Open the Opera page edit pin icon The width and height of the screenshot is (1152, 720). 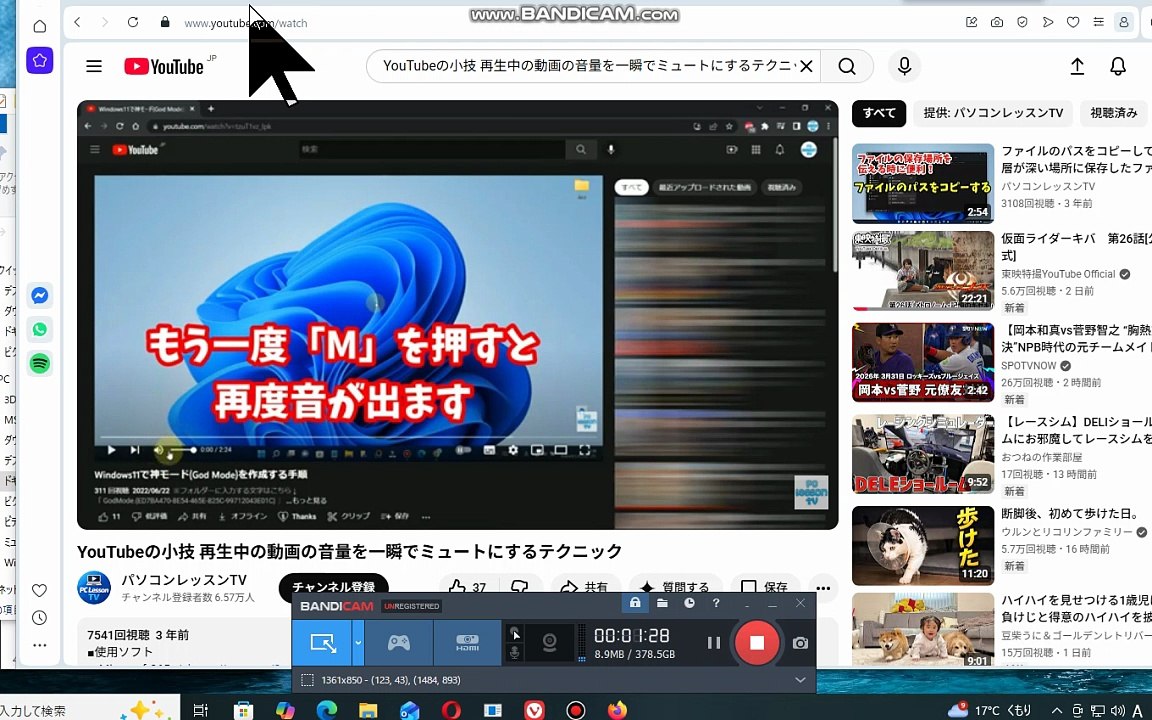tap(971, 22)
